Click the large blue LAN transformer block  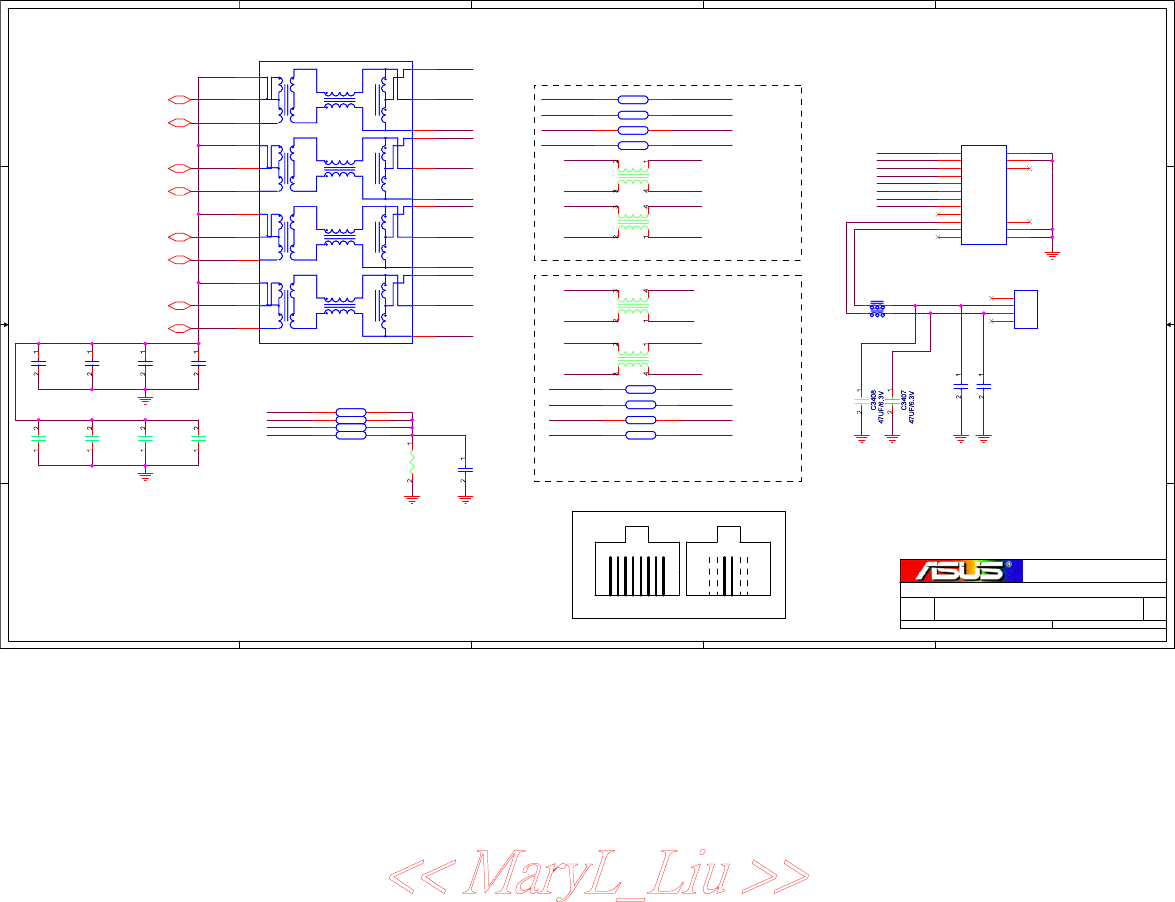click(x=336, y=202)
